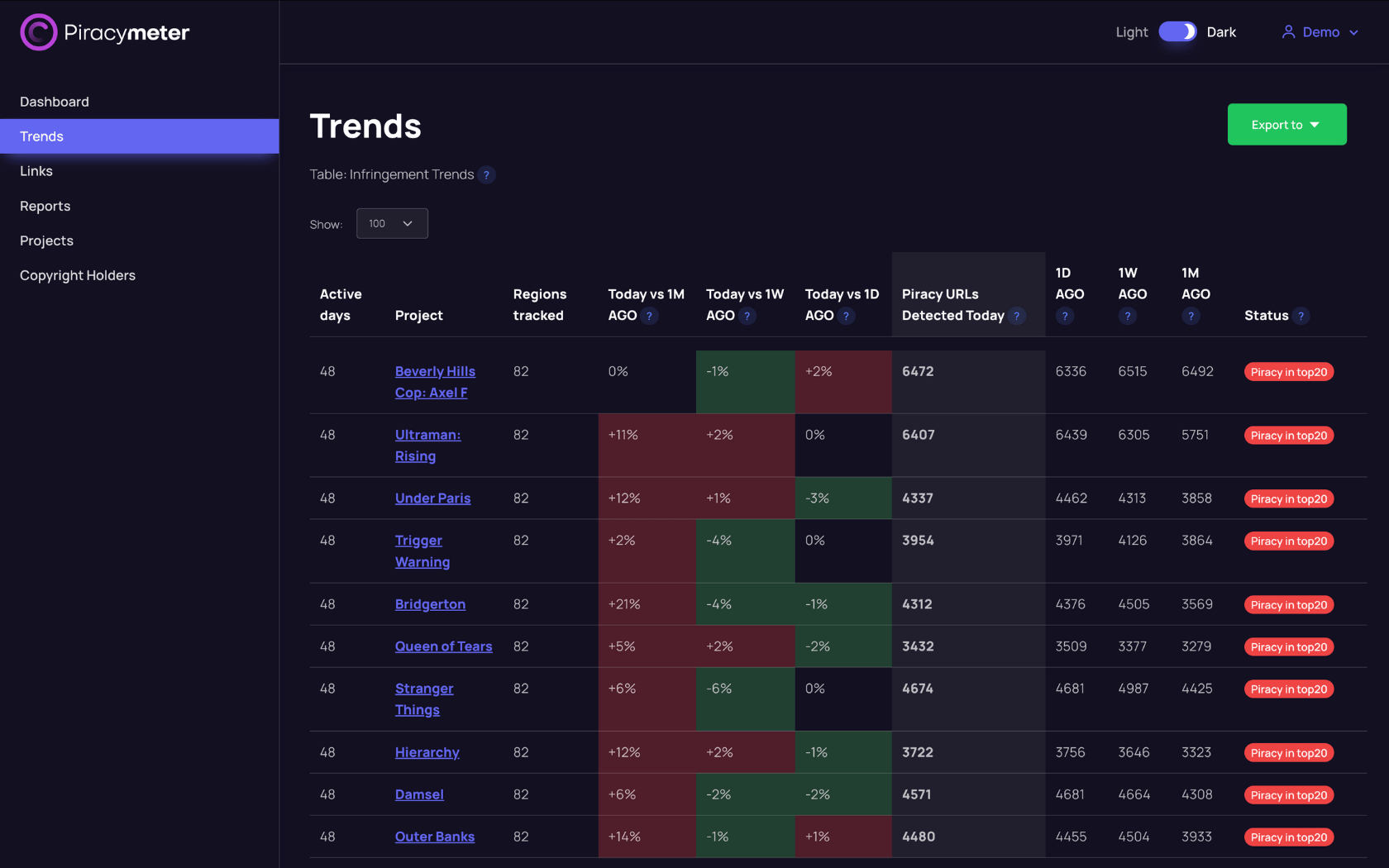Click the 6472 value for Beverly Hills Cop

(x=918, y=372)
